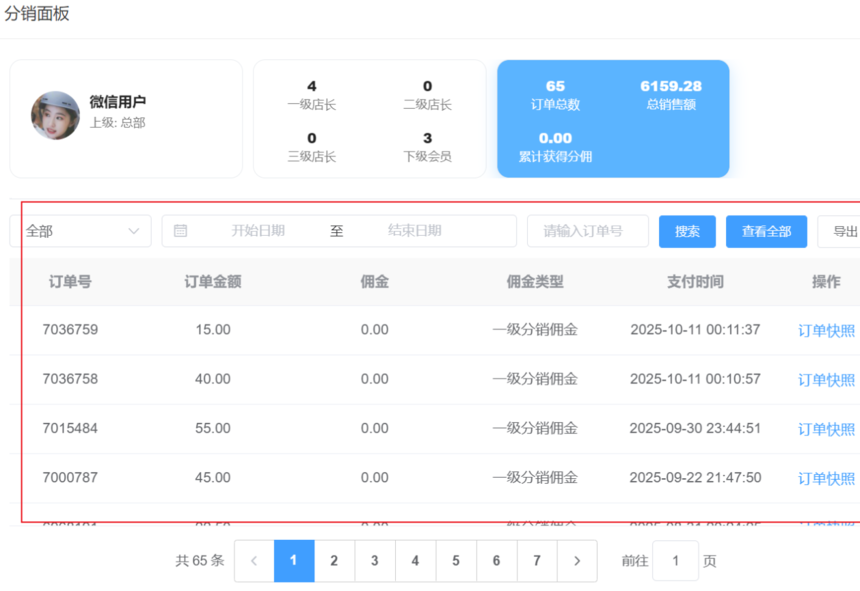The width and height of the screenshot is (860, 591).
Task: Open the 全部 filter dropdown
Action: coord(80,231)
